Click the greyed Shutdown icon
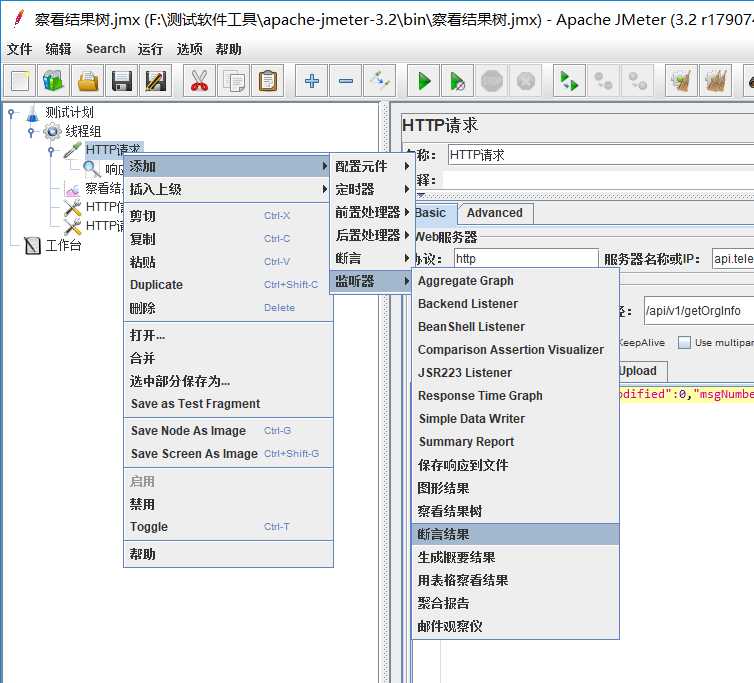This screenshot has height=683, width=754. coord(526,81)
